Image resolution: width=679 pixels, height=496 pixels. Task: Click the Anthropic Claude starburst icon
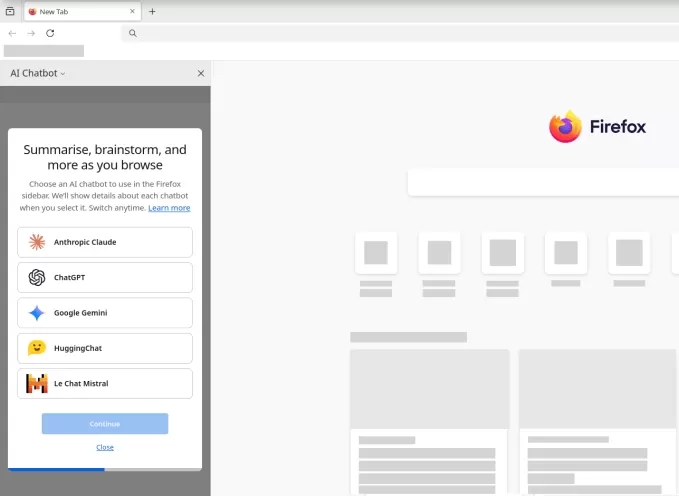coord(37,242)
